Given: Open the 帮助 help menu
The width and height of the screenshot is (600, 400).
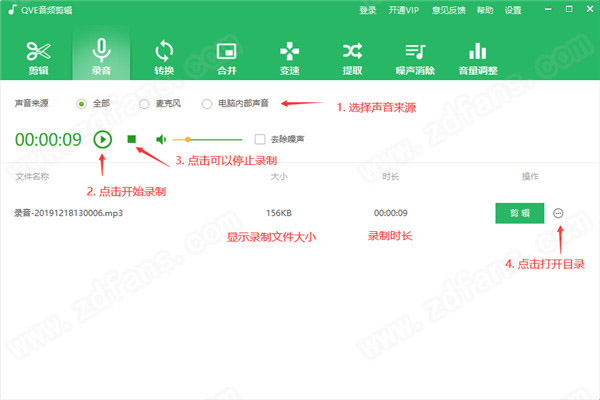Looking at the screenshot, I should tap(484, 10).
